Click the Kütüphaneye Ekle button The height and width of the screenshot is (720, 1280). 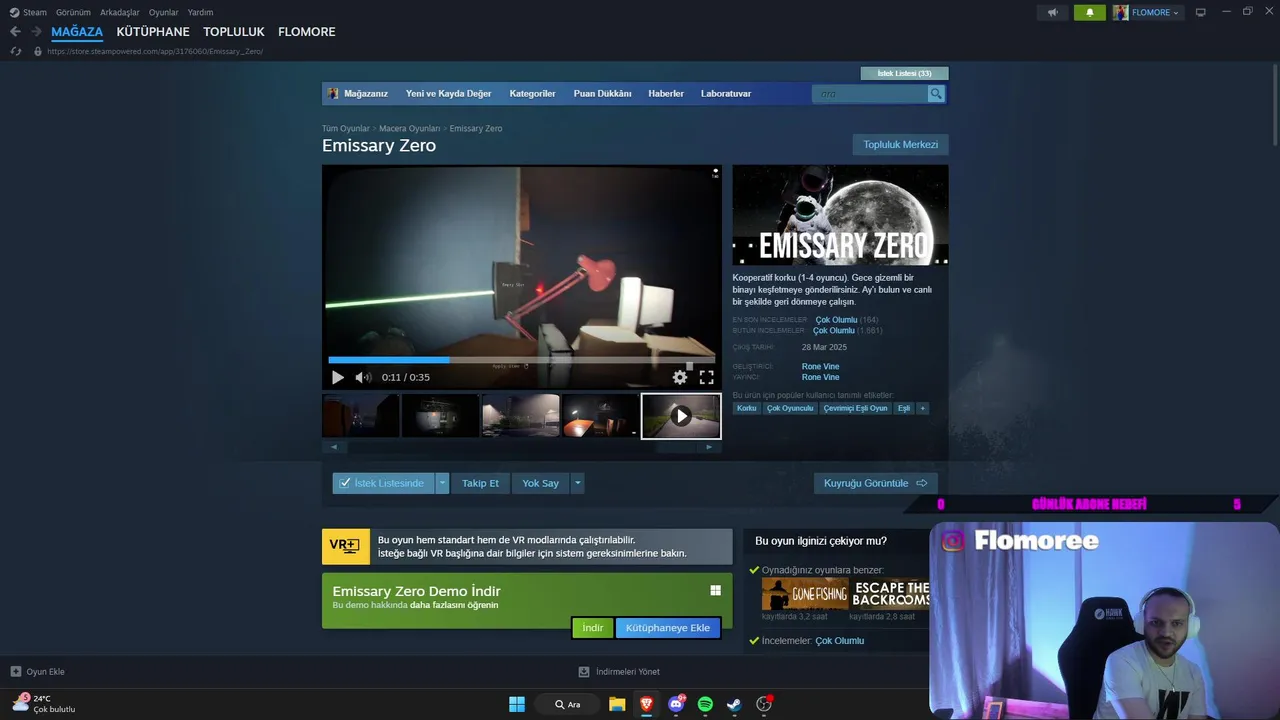click(668, 628)
